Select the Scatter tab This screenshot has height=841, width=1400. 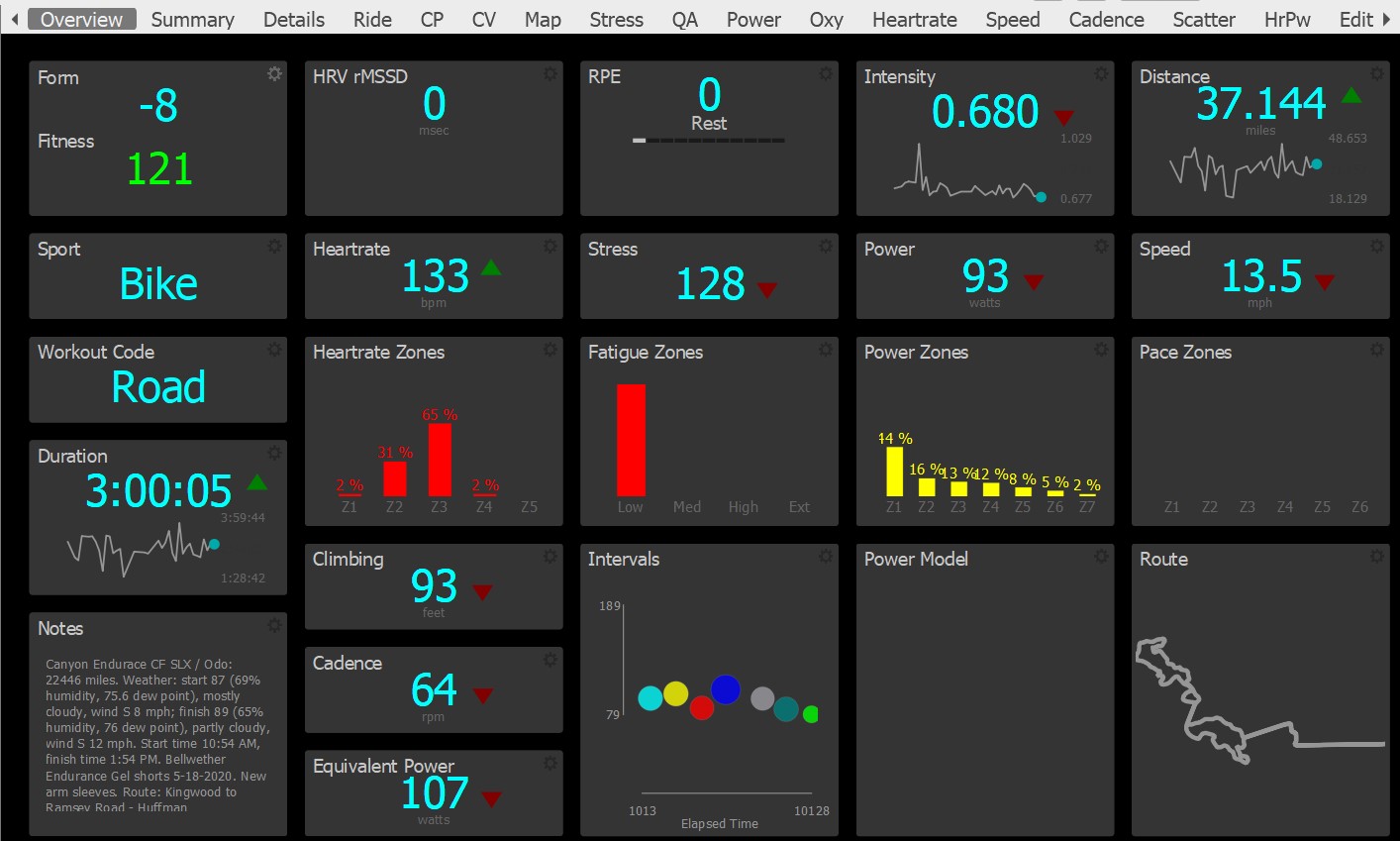[x=1204, y=19]
